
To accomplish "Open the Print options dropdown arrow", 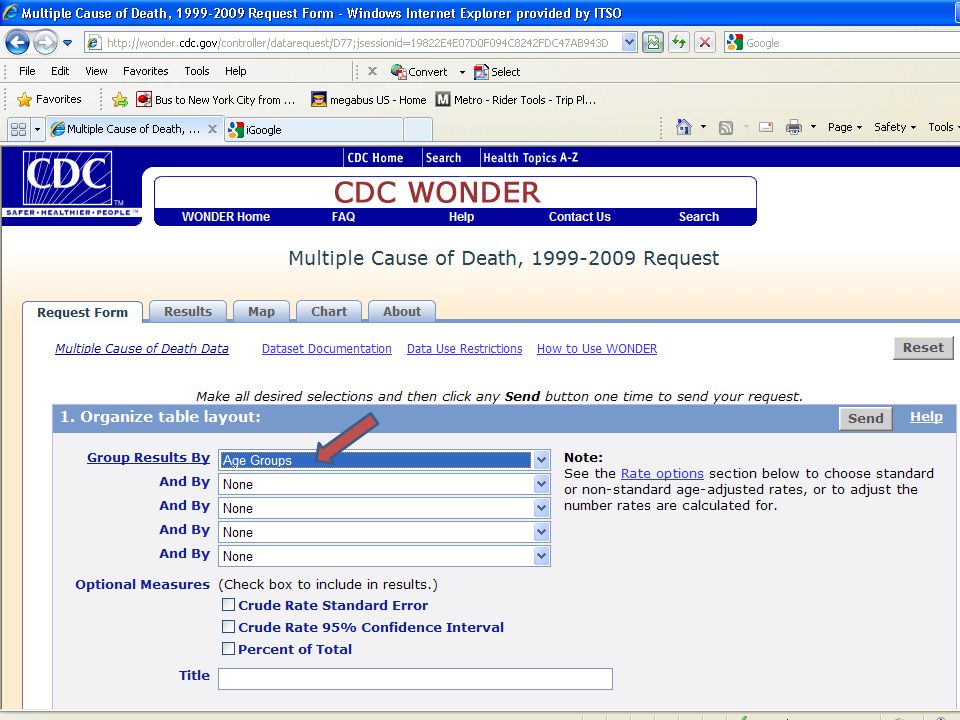I will 813,127.
